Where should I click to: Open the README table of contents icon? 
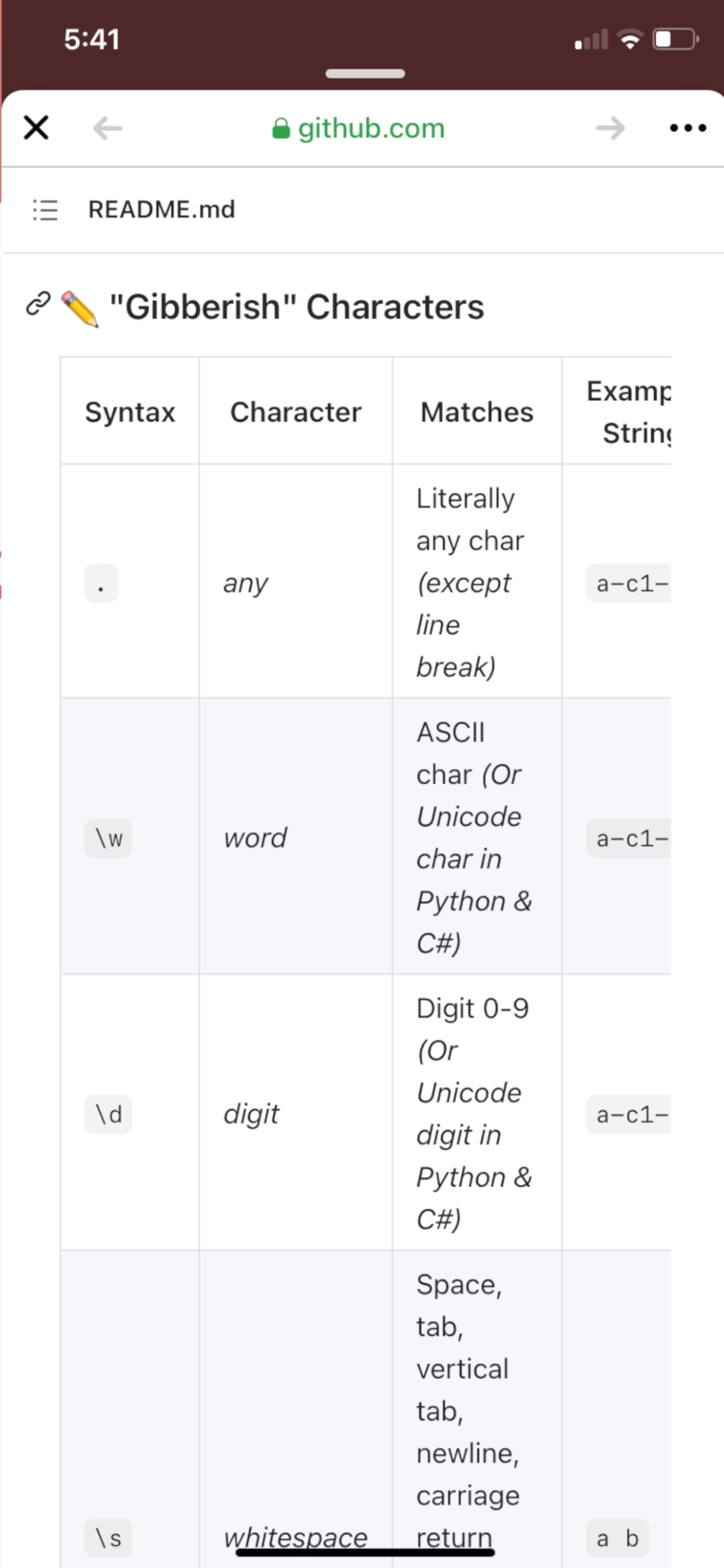click(x=45, y=209)
